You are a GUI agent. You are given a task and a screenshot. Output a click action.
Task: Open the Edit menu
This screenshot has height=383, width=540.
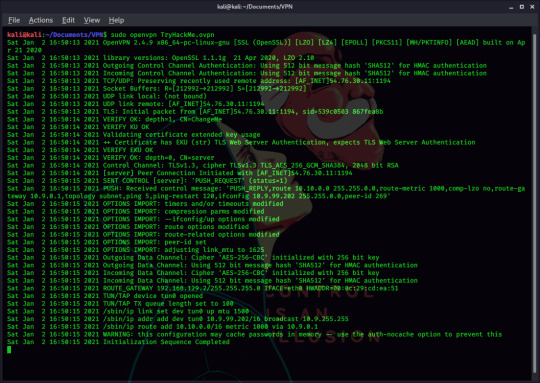(x=68, y=20)
